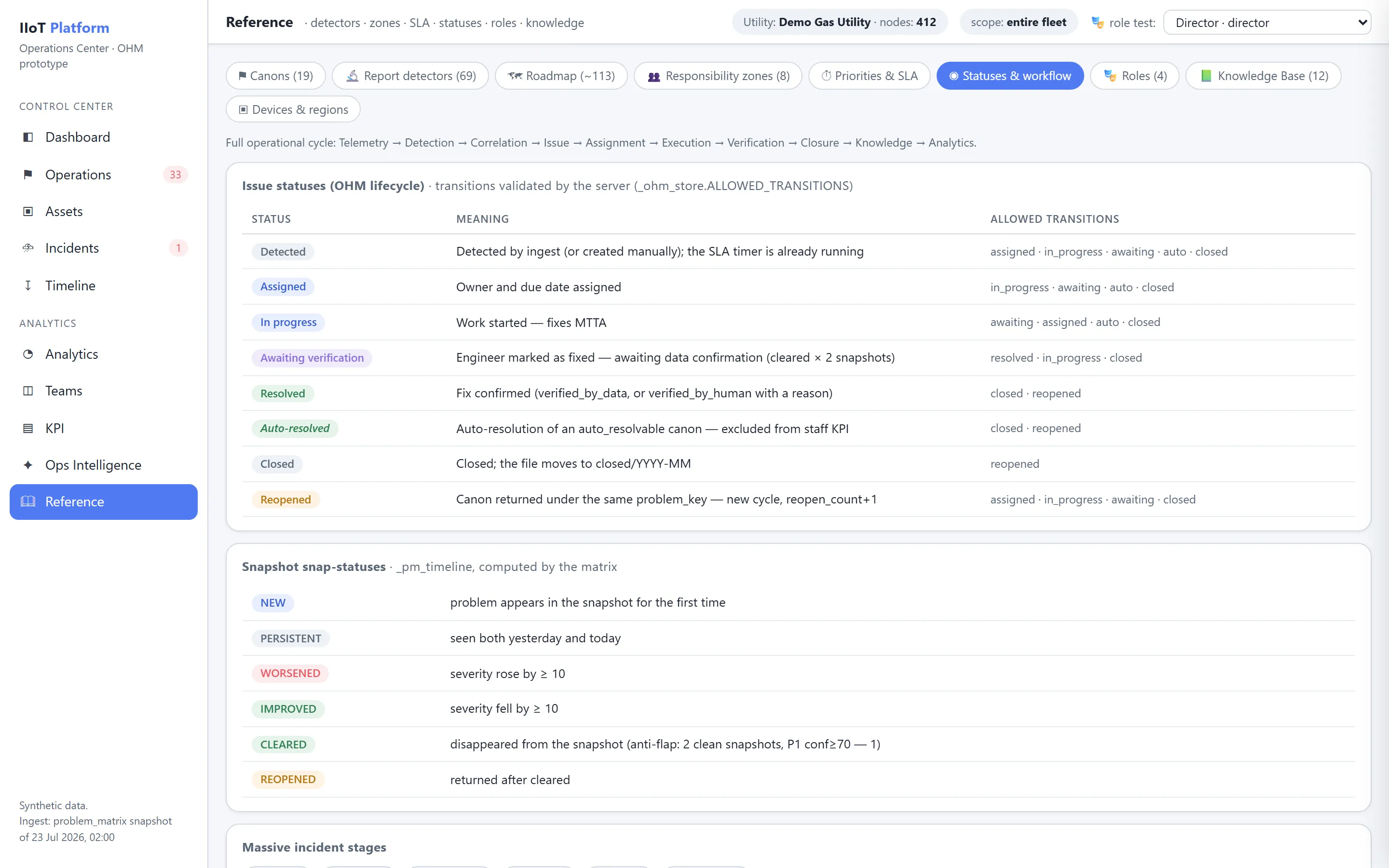Viewport: 1389px width, 868px height.
Task: Click the microscope icon in Report detectors tab
Action: coord(353,76)
